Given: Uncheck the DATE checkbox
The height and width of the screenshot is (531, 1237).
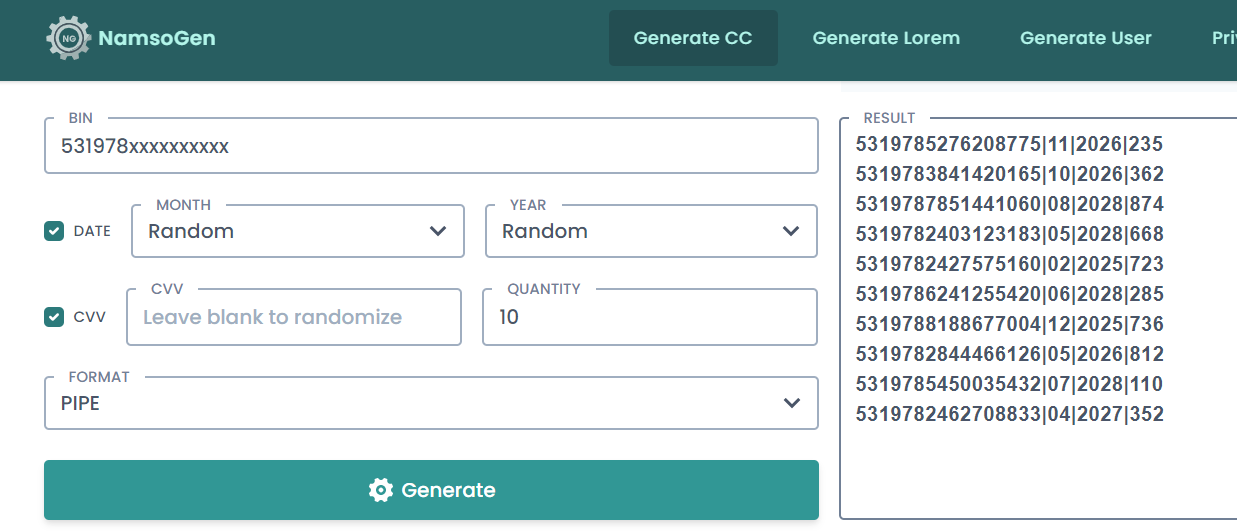Looking at the screenshot, I should pyautogui.click(x=54, y=231).
